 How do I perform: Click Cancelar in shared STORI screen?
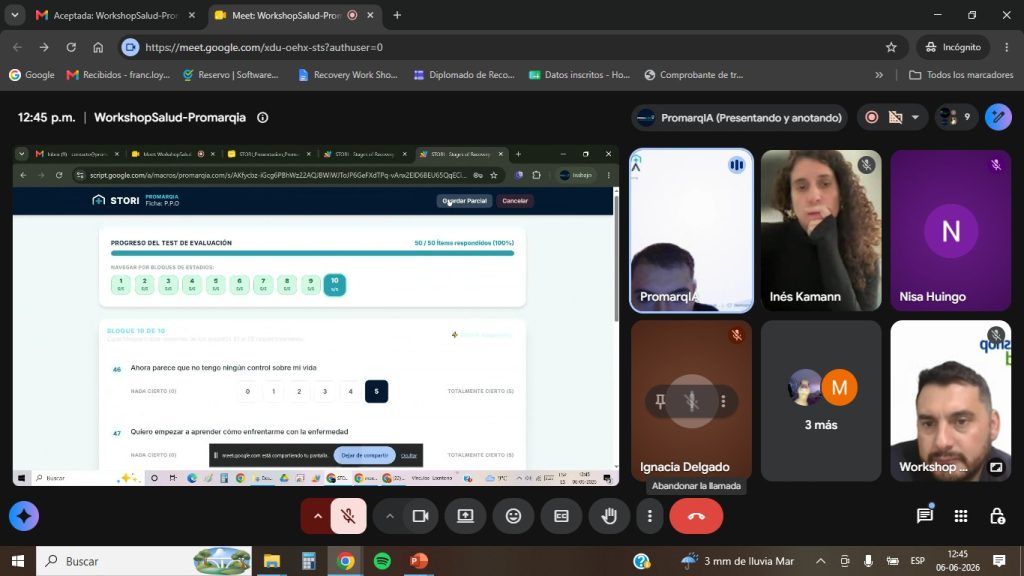point(515,200)
